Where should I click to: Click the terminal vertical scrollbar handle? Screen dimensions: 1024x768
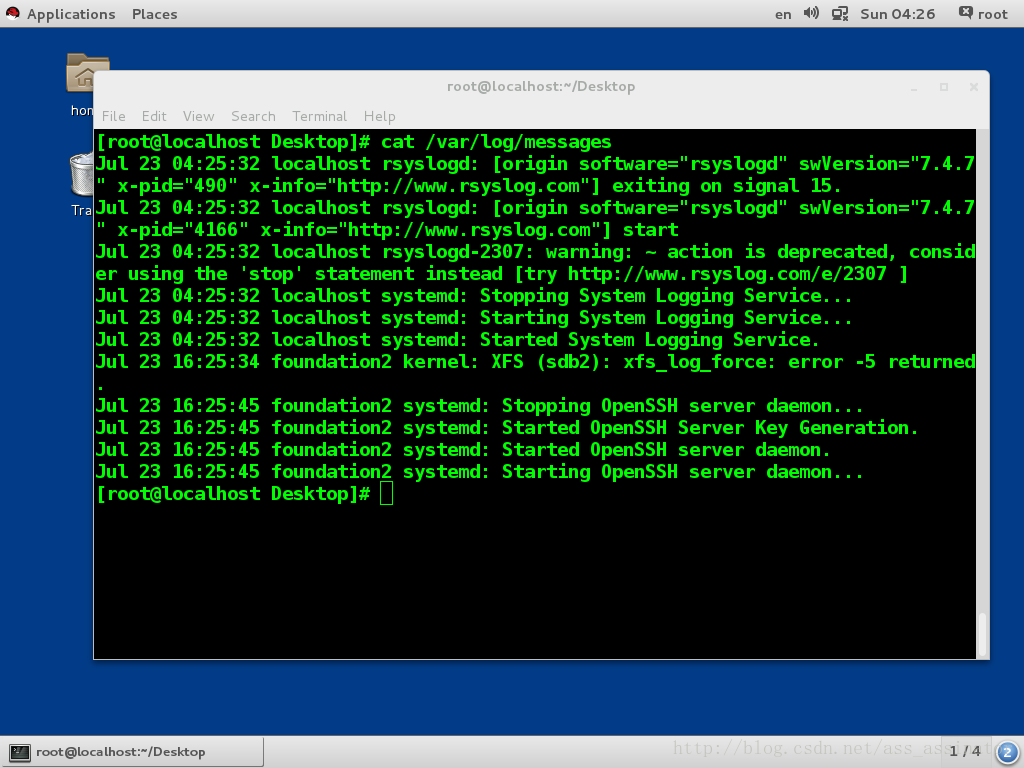tap(982, 635)
